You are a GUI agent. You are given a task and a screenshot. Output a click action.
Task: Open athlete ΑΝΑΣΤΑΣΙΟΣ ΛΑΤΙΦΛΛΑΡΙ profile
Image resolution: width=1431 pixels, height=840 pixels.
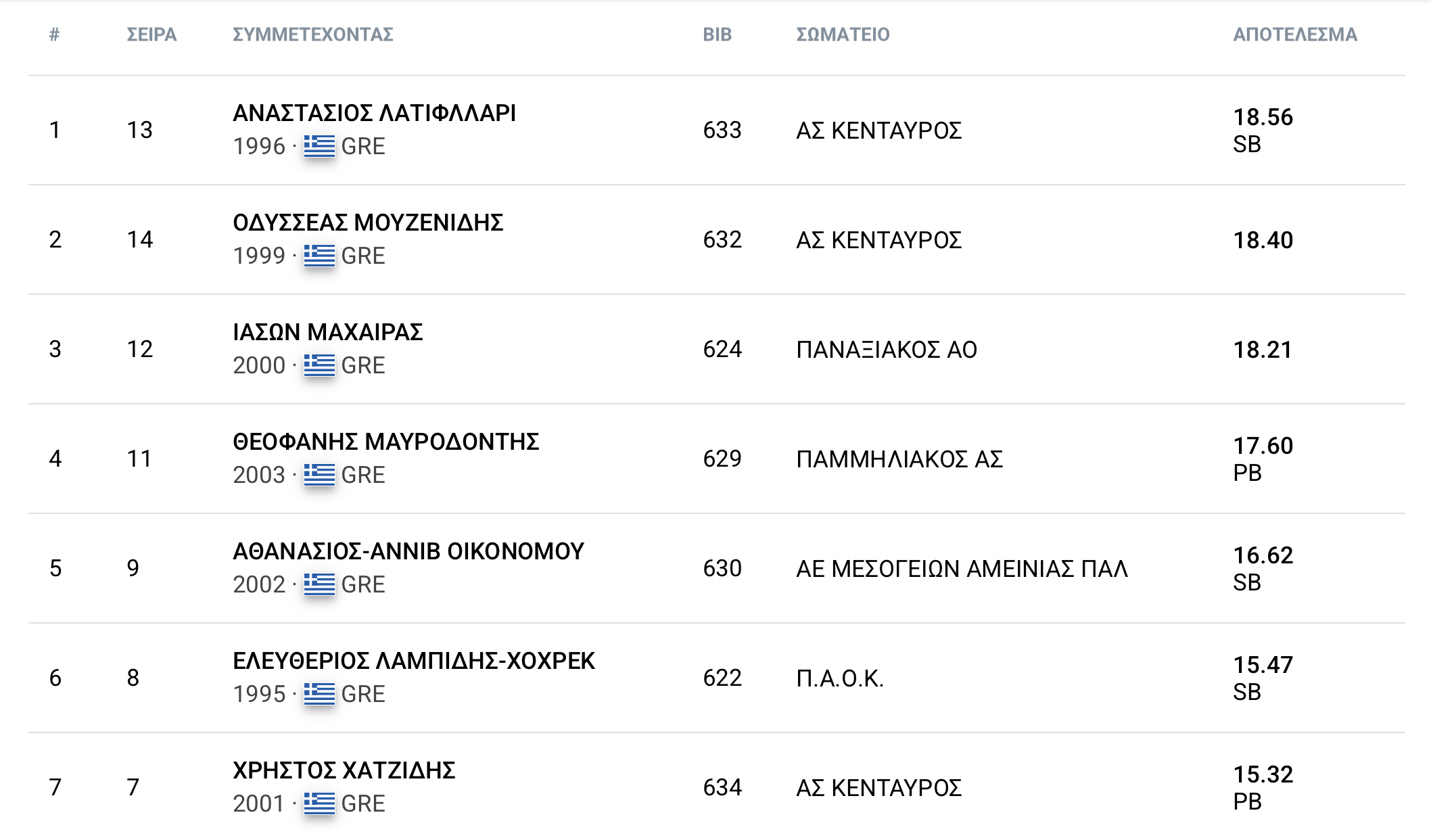click(374, 113)
